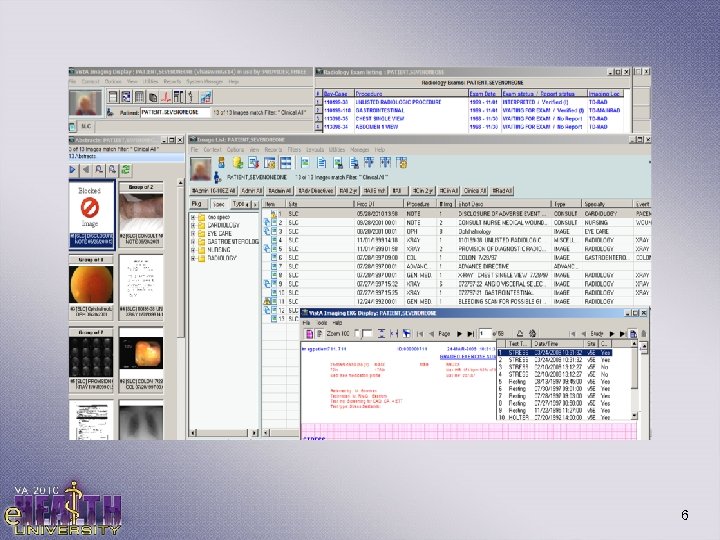Select the 'HOLTER' row in EKG study list

pos(555,417)
